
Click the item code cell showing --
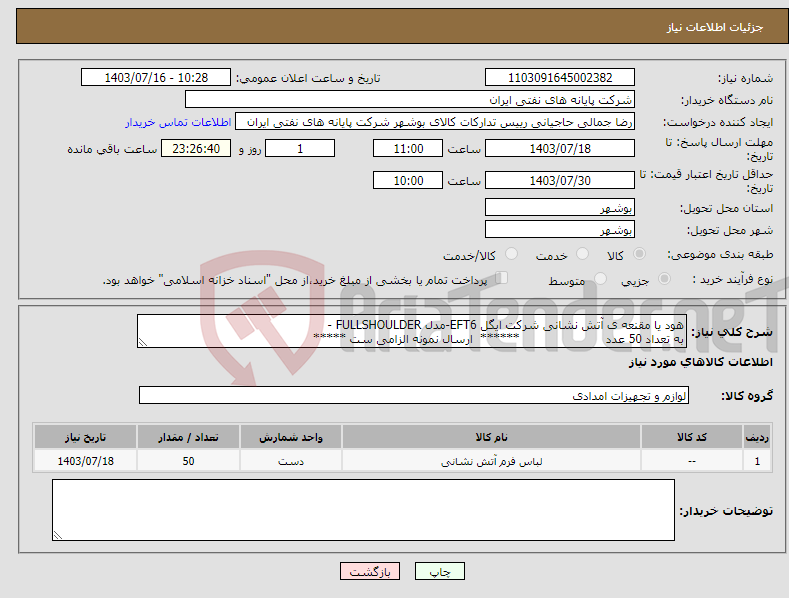[692, 461]
